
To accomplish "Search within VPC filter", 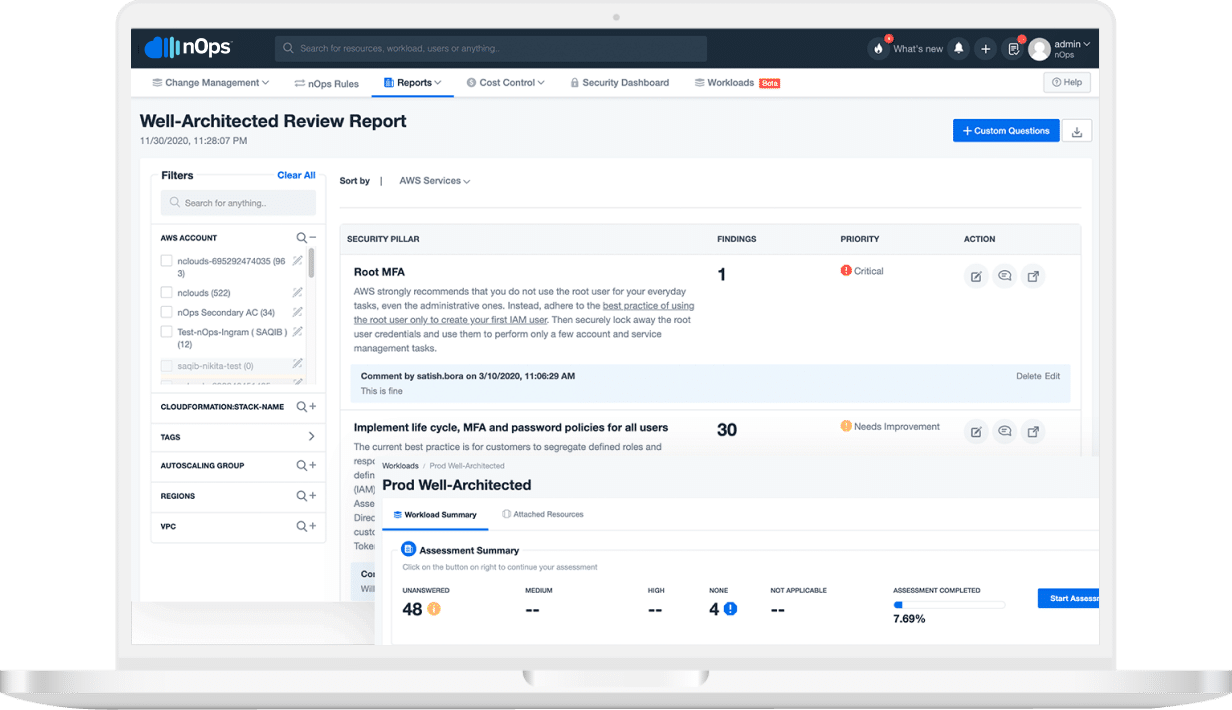I will pos(301,526).
